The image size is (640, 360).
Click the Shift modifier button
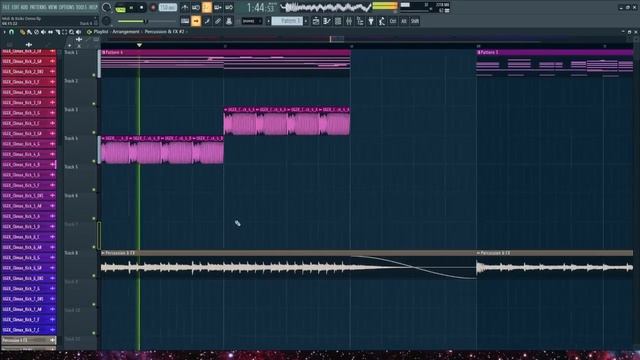[x=415, y=21]
